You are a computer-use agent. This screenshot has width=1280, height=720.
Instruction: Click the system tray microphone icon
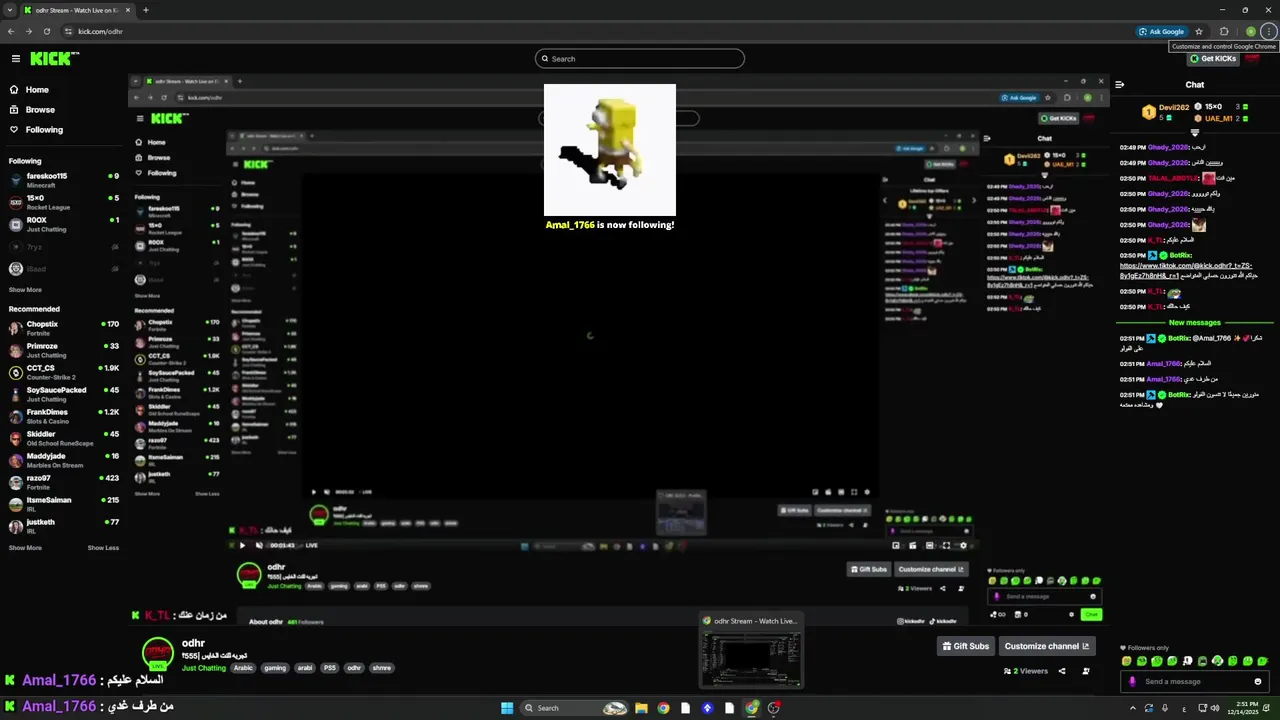click(x=1165, y=708)
